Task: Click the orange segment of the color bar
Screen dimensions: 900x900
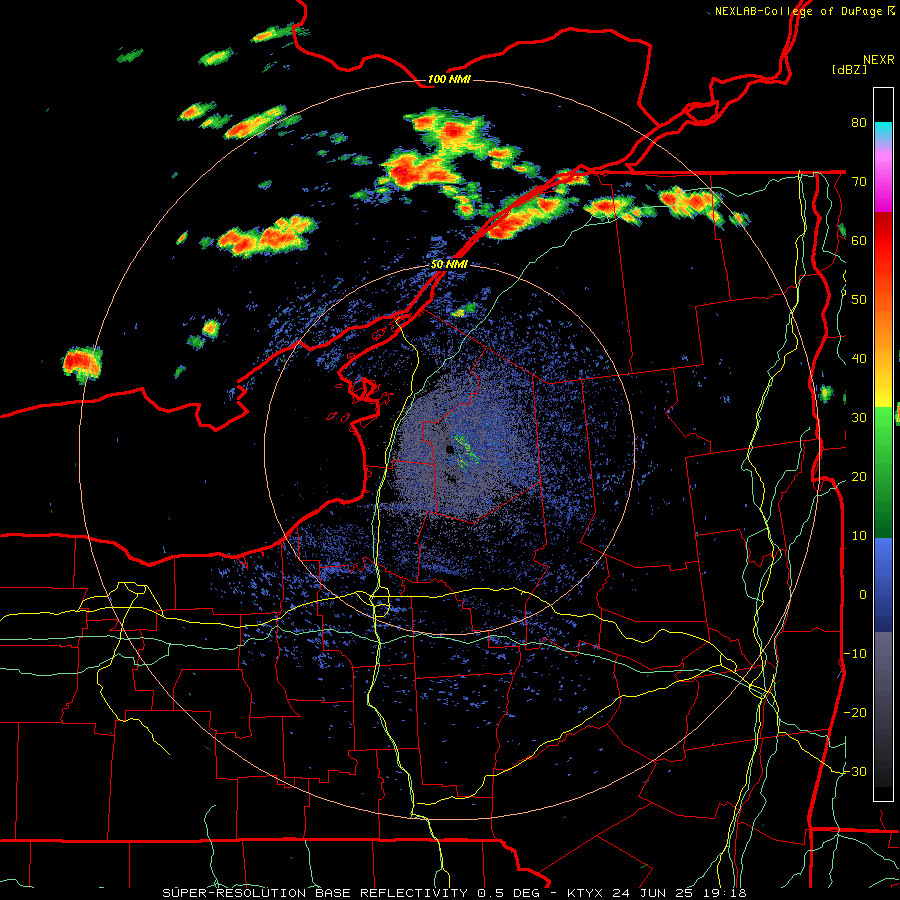Action: point(883,339)
